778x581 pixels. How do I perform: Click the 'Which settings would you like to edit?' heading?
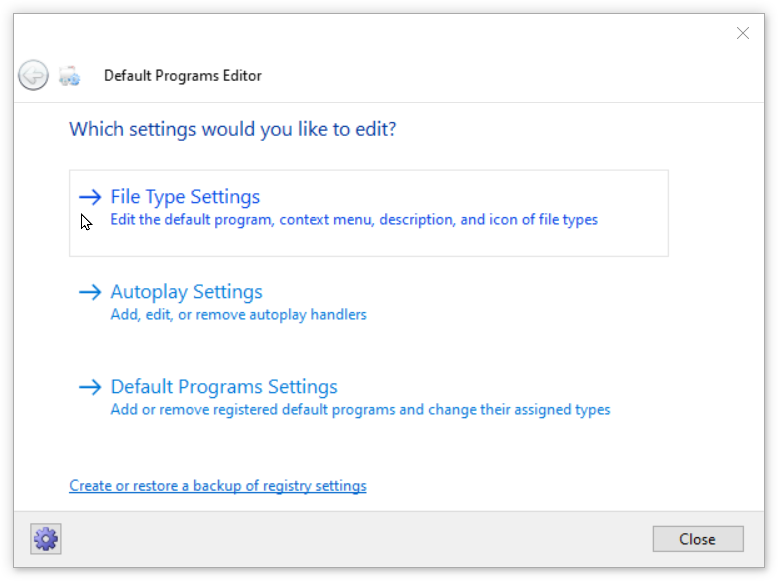232,130
